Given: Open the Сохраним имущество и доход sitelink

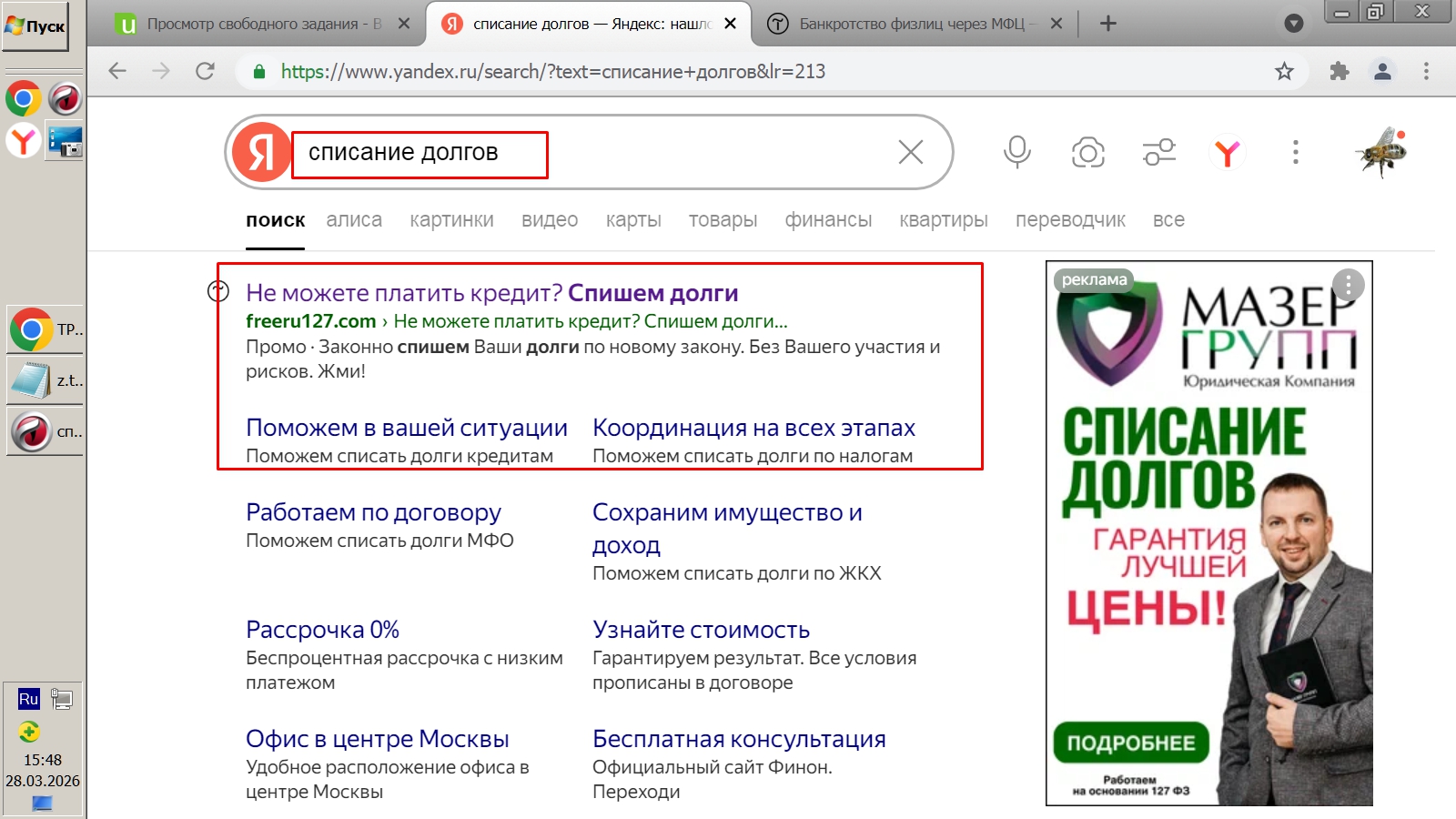Looking at the screenshot, I should click(x=727, y=529).
